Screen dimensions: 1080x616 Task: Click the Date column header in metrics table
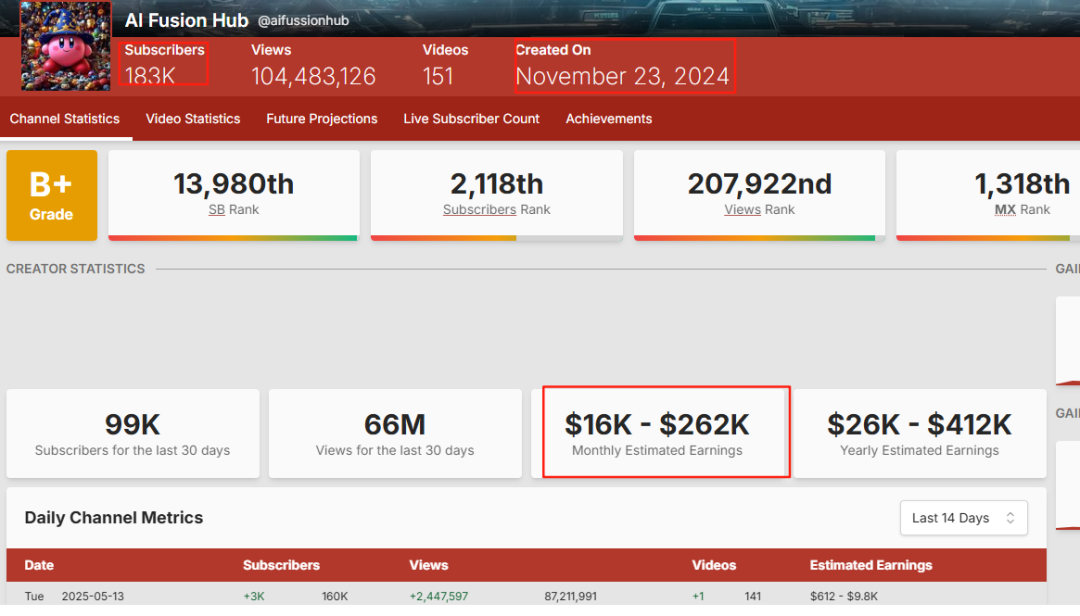point(39,565)
